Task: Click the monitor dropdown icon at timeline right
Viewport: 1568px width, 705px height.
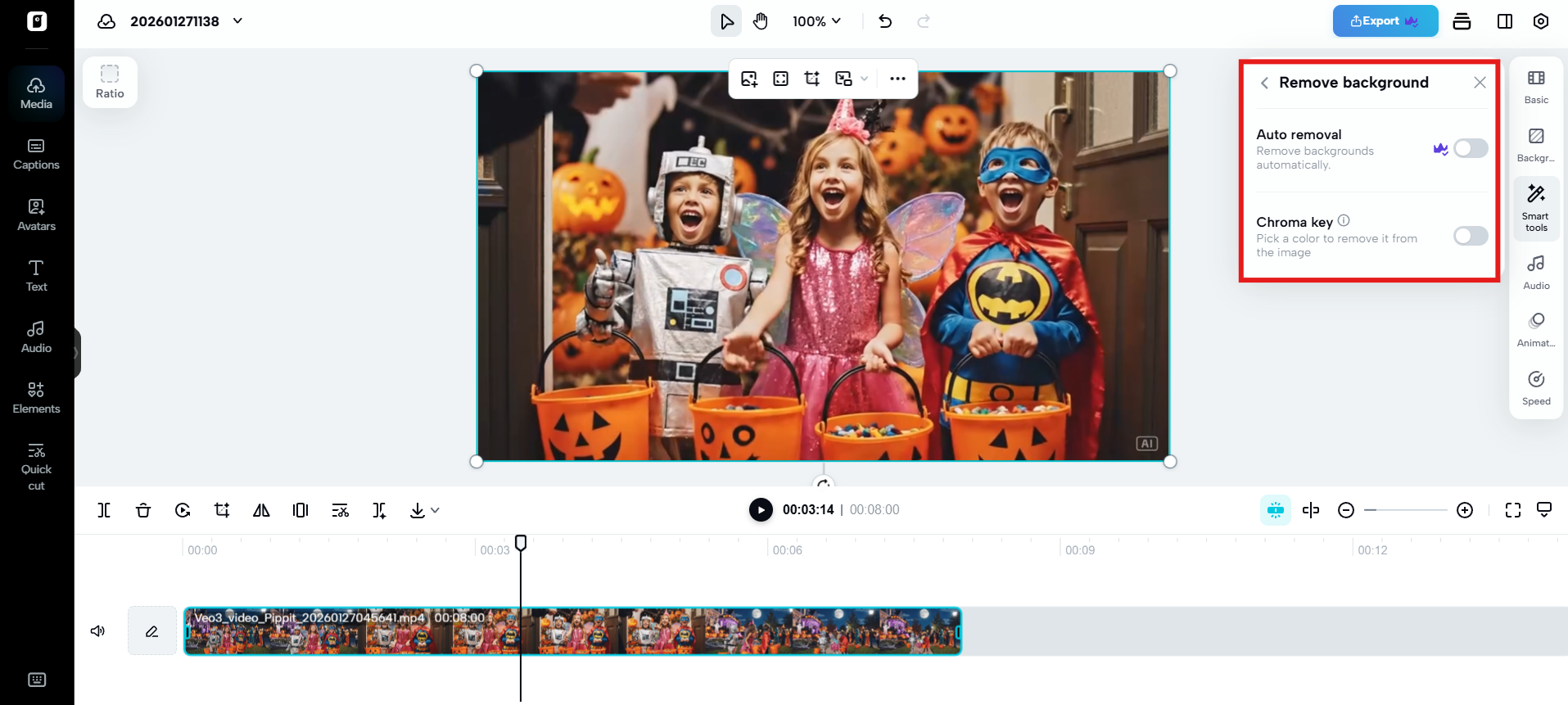Action: point(1544,510)
